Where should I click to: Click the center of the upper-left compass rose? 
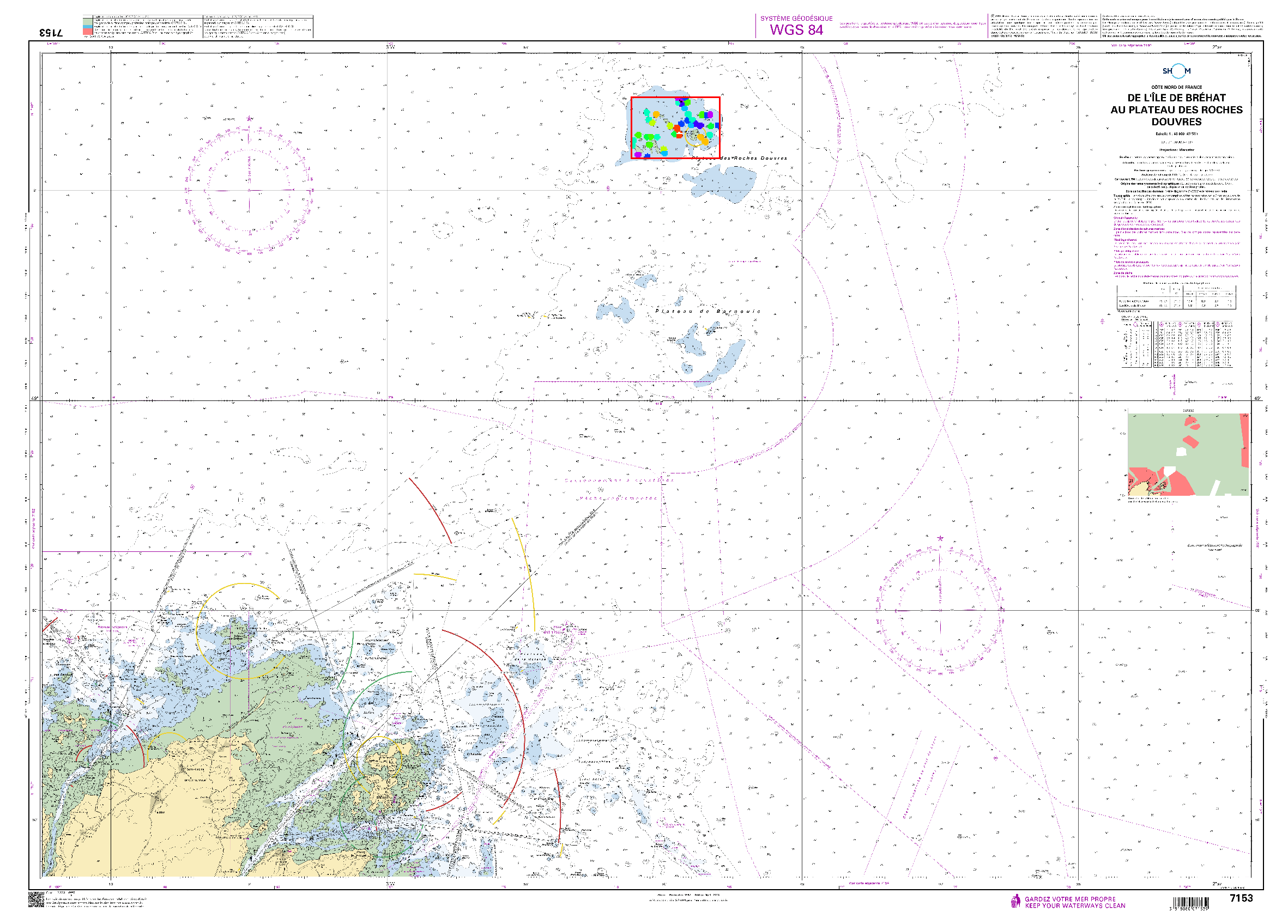[x=249, y=190]
